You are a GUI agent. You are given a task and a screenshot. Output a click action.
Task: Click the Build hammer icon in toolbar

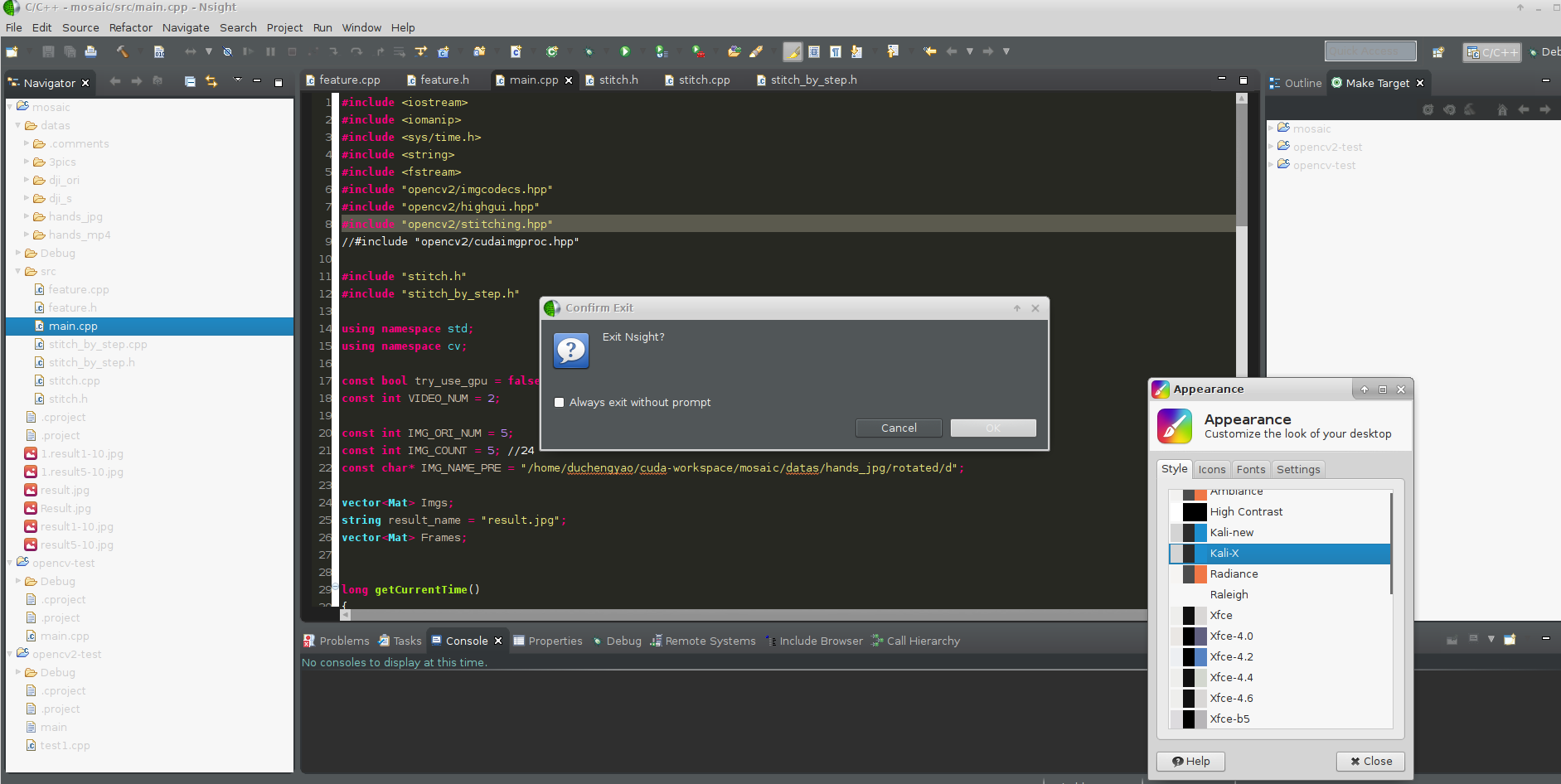click(122, 51)
